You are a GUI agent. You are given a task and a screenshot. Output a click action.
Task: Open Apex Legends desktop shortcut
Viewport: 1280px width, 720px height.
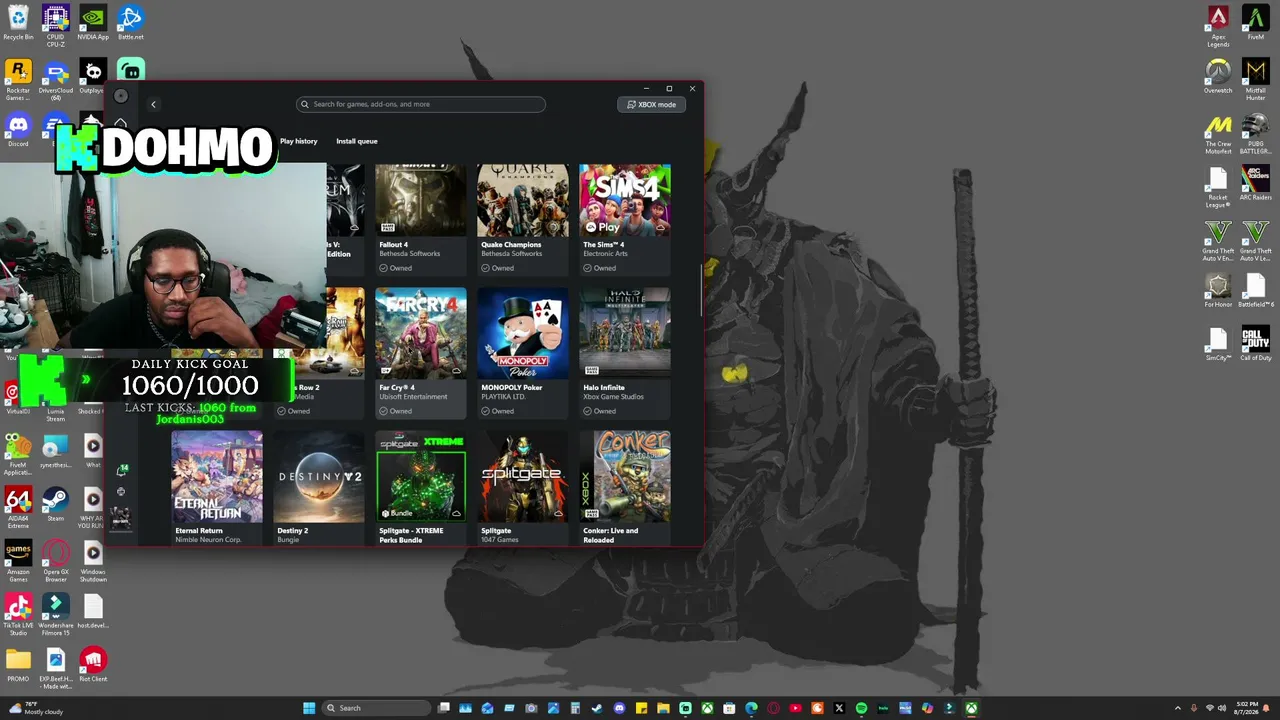(1218, 26)
